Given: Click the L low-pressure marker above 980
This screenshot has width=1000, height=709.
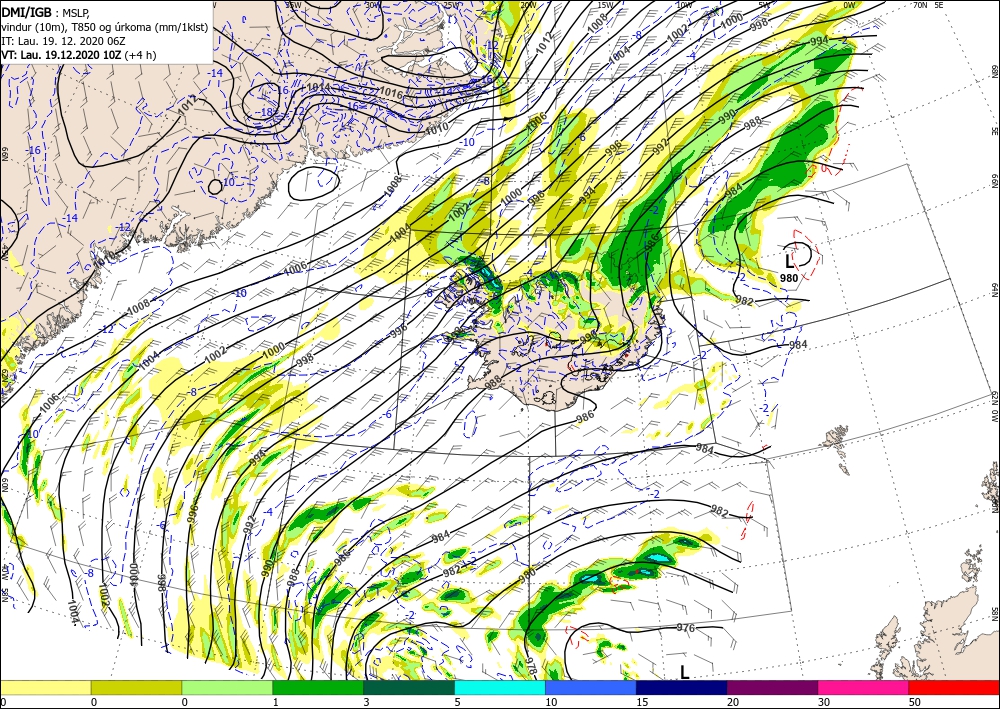Looking at the screenshot, I should (789, 261).
